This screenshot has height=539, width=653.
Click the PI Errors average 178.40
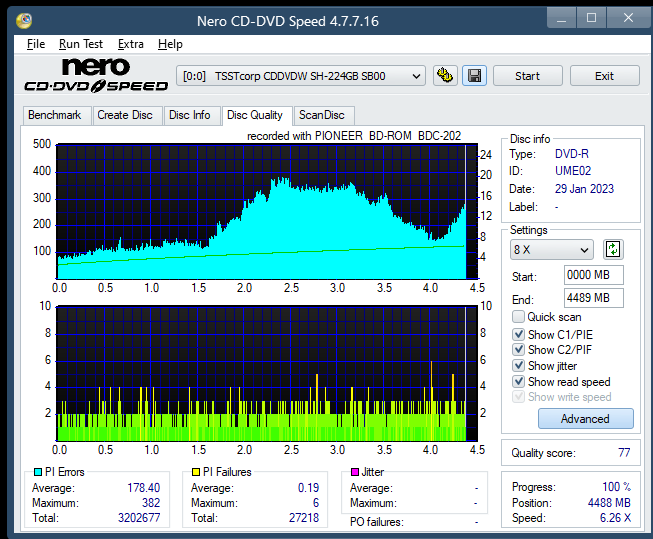[144, 487]
